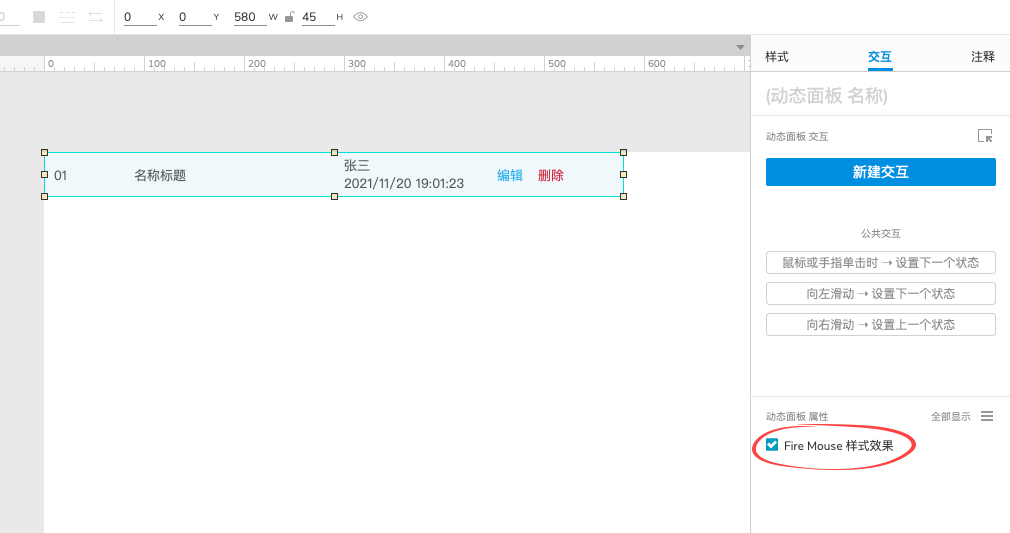Open the 注释 tab
Image resolution: width=1010 pixels, height=533 pixels.
[983, 57]
